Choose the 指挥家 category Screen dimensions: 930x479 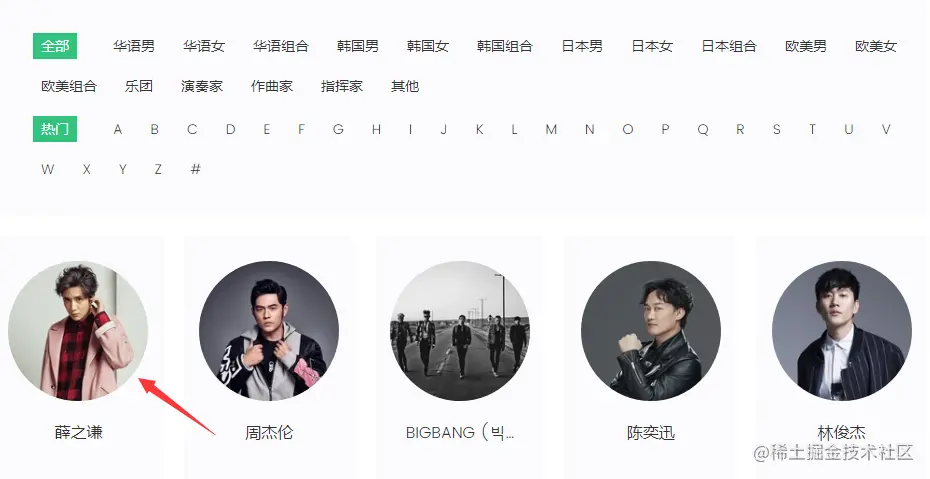click(342, 86)
